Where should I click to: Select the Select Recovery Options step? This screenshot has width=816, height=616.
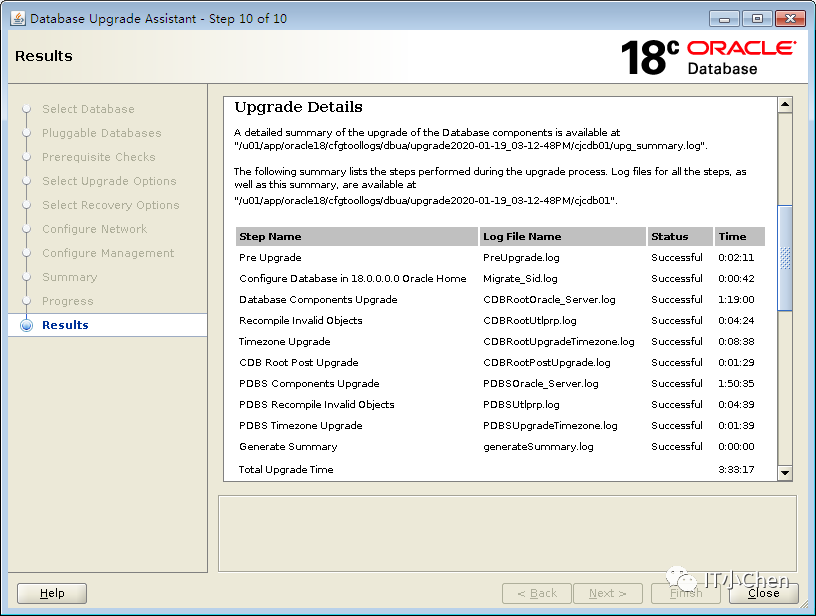click(111, 205)
